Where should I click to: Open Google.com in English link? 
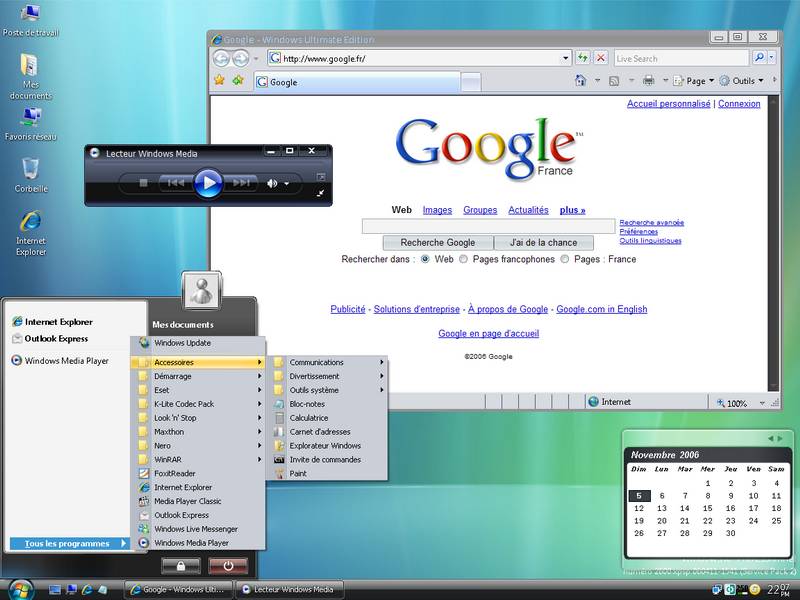pos(602,309)
